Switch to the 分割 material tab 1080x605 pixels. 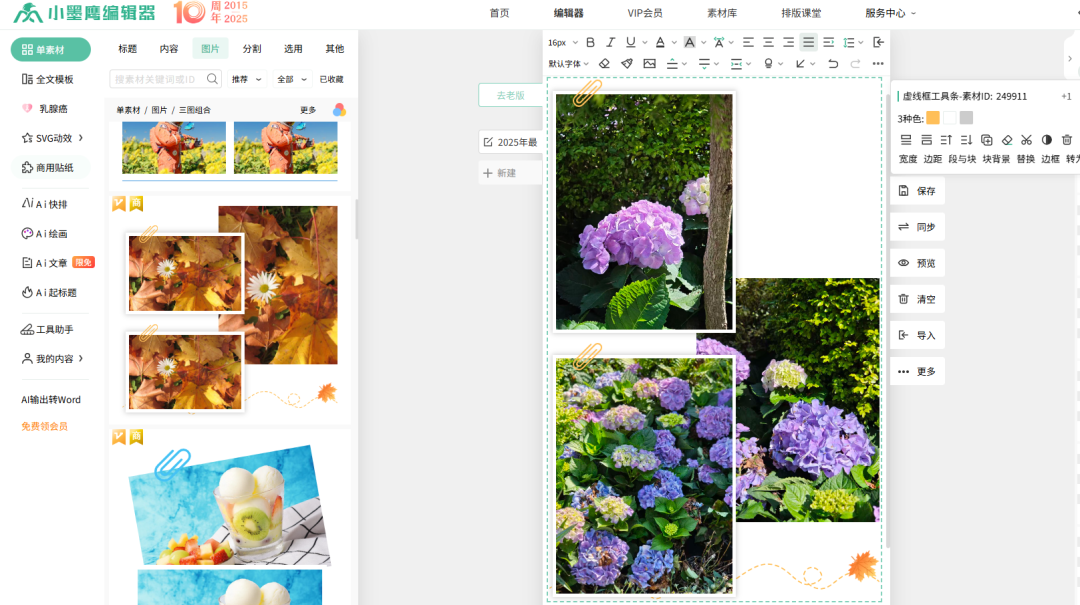pos(252,49)
